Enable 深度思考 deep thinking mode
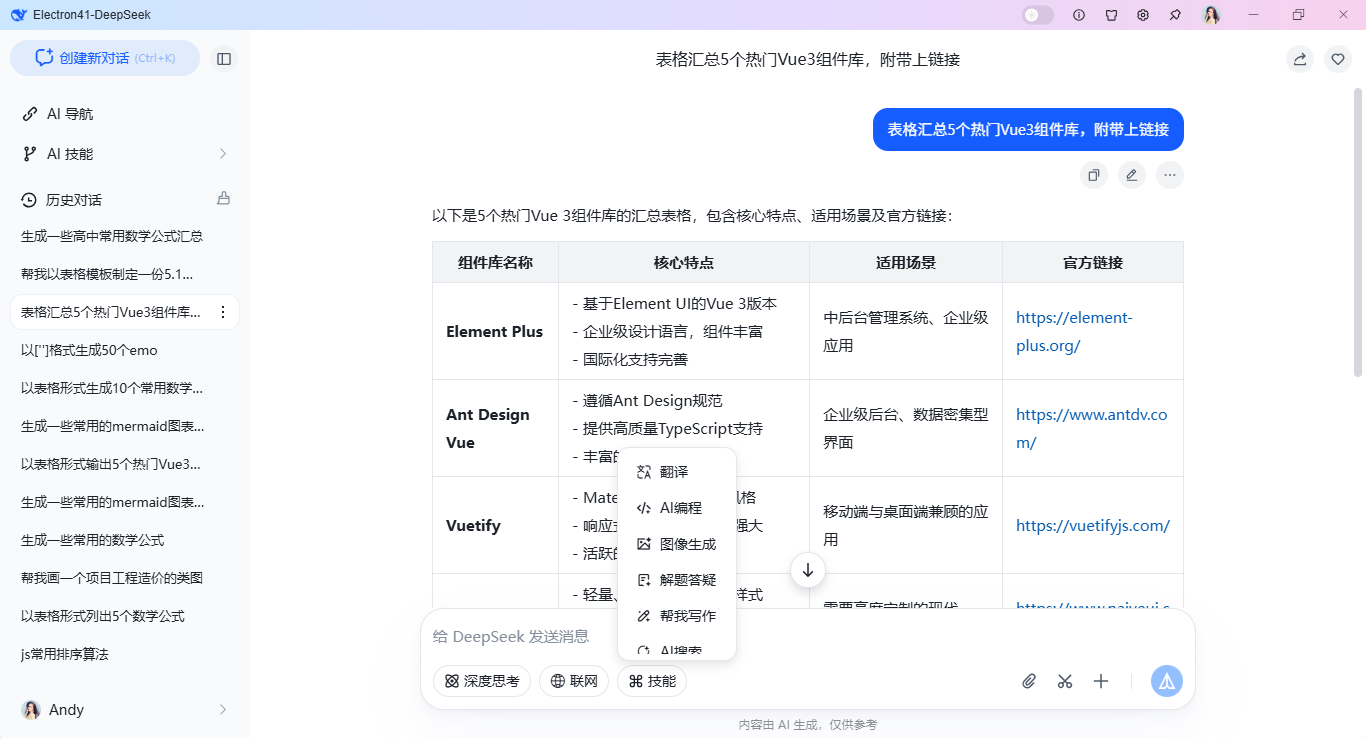This screenshot has height=738, width=1366. [x=481, y=681]
